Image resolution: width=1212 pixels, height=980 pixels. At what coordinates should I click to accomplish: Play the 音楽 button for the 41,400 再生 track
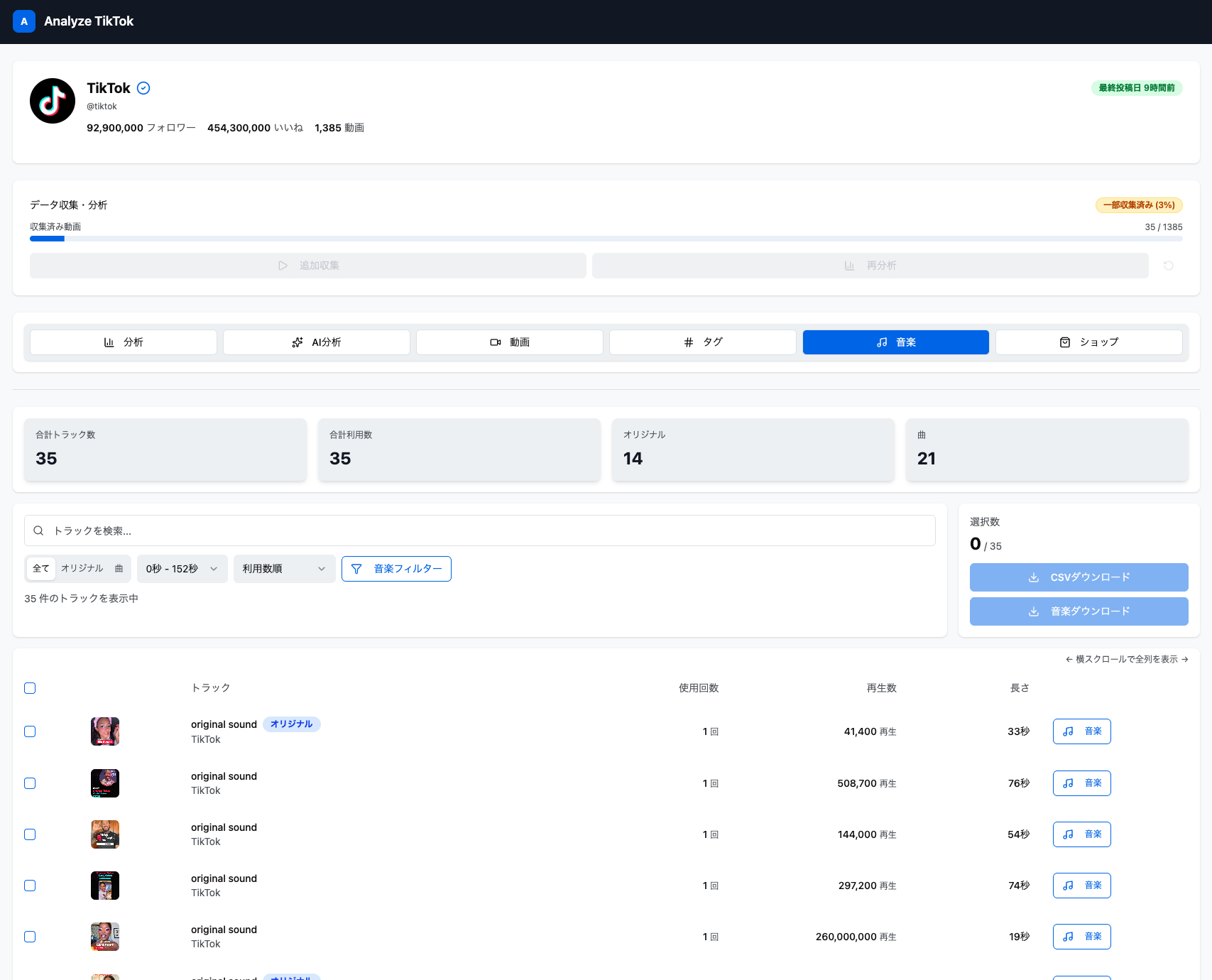pos(1081,731)
